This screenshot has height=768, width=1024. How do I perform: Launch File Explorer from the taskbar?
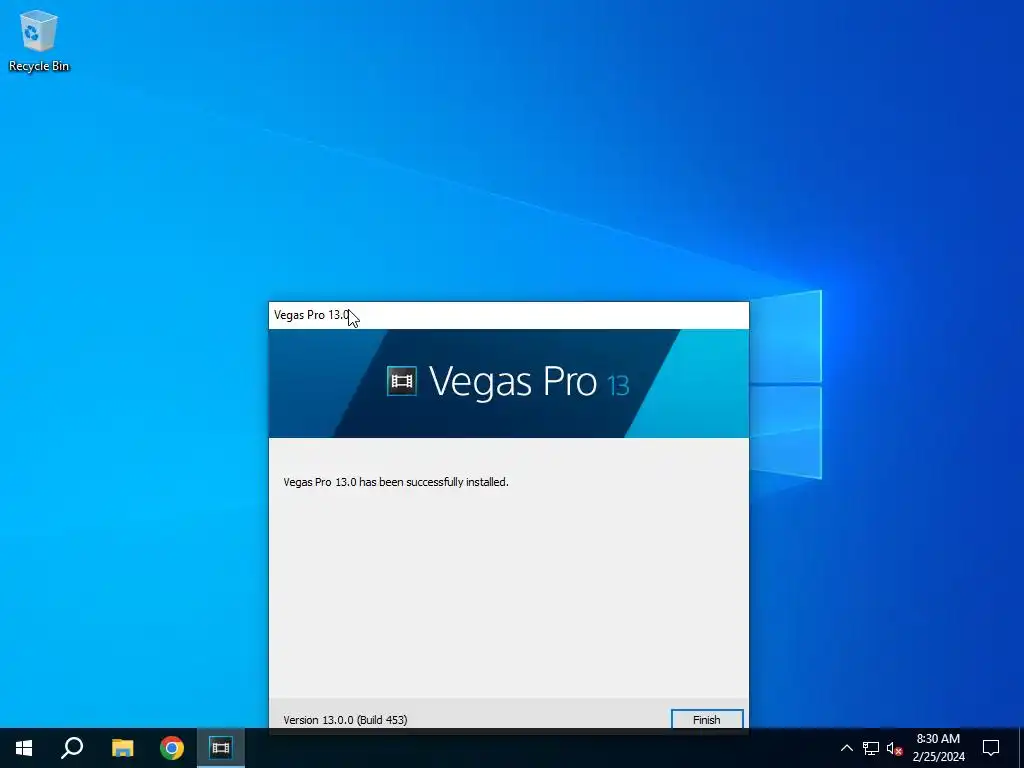(122, 748)
